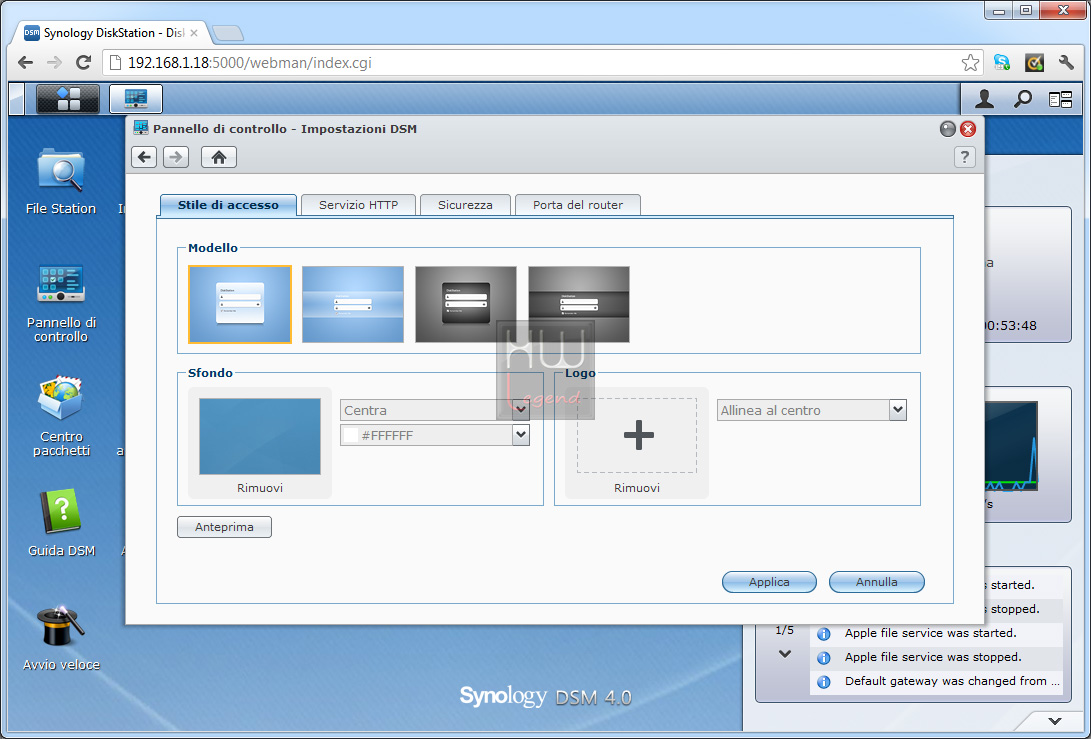Click the Annulla button

click(x=877, y=582)
